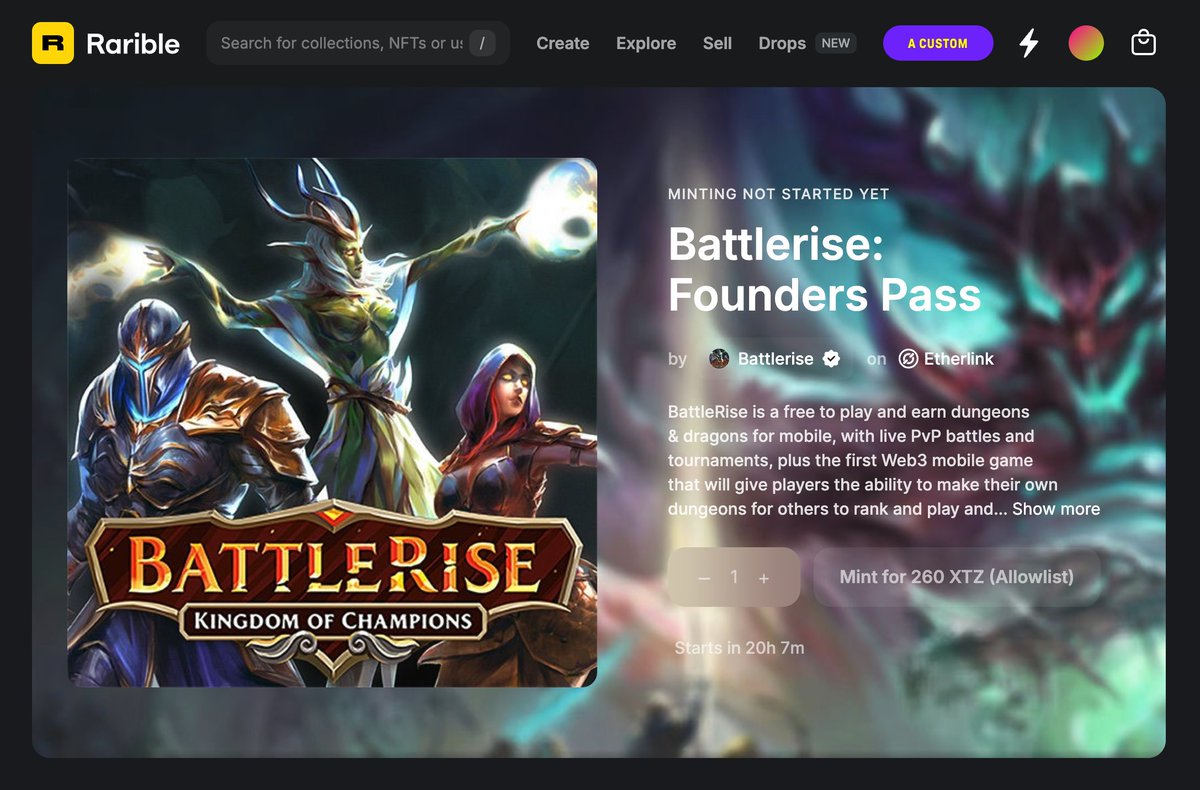Open the Battlerise creator profile link

coord(775,359)
